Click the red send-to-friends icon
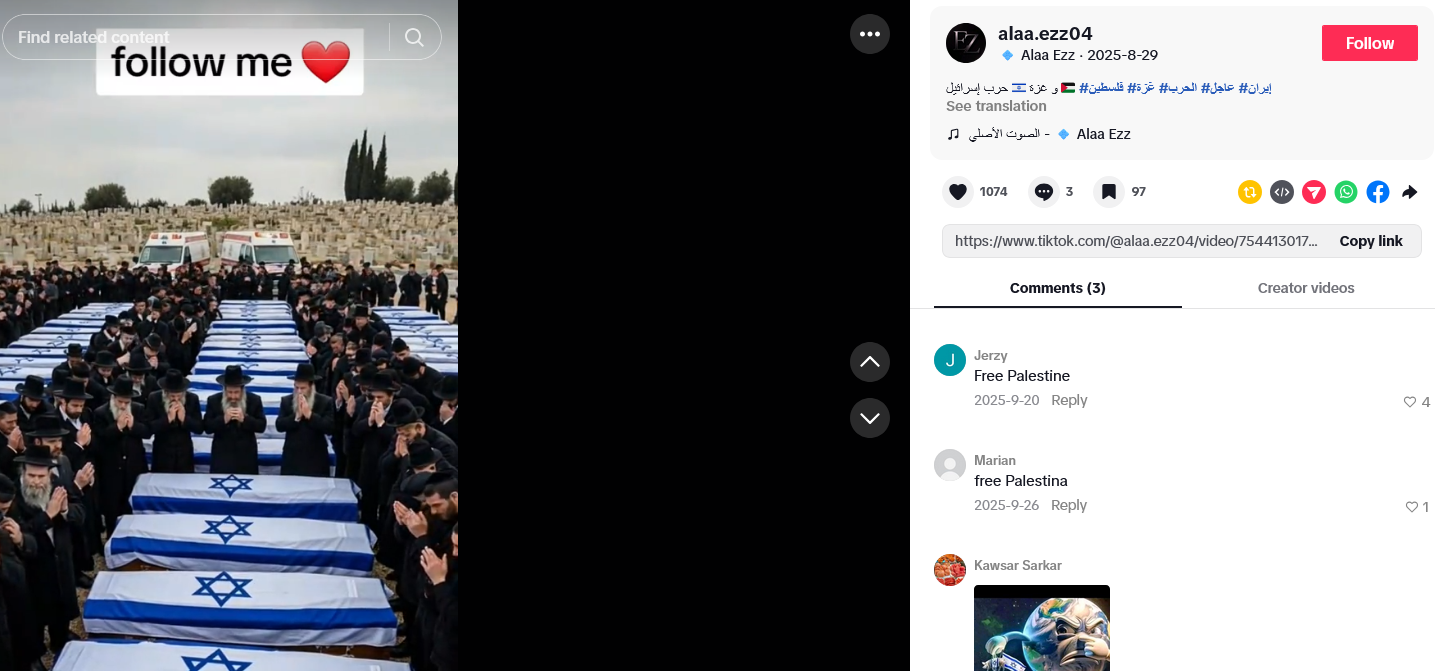 tap(1314, 192)
